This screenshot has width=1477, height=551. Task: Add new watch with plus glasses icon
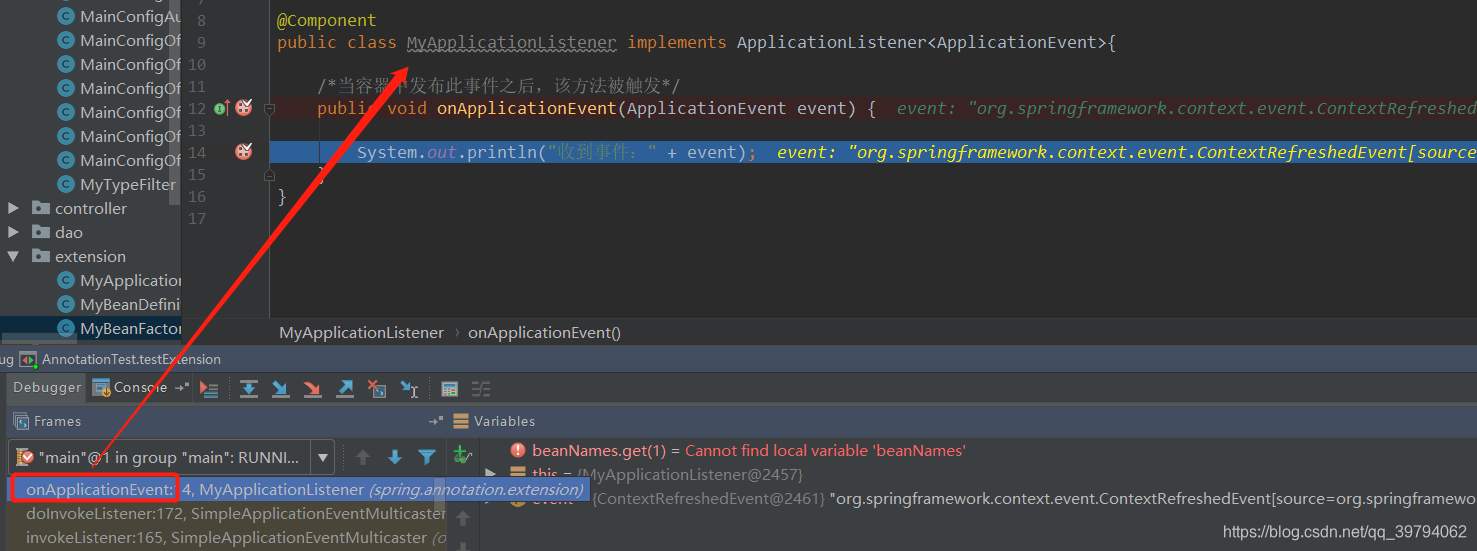(462, 455)
